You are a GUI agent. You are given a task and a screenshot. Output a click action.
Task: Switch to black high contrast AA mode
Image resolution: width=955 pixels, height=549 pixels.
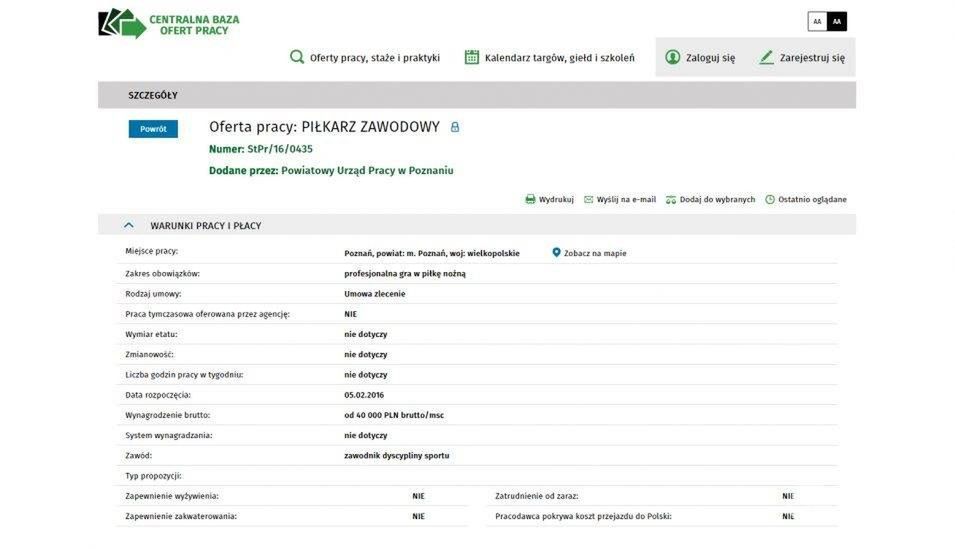click(x=837, y=21)
